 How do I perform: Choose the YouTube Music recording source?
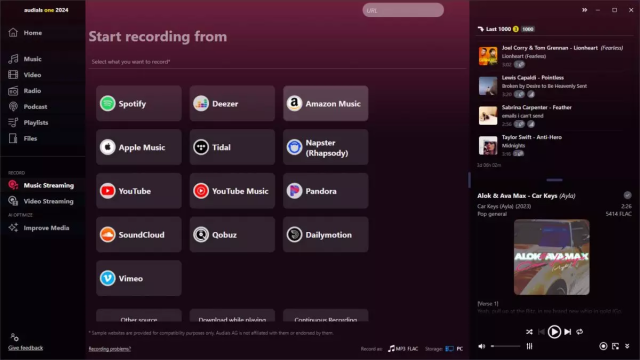pos(232,191)
